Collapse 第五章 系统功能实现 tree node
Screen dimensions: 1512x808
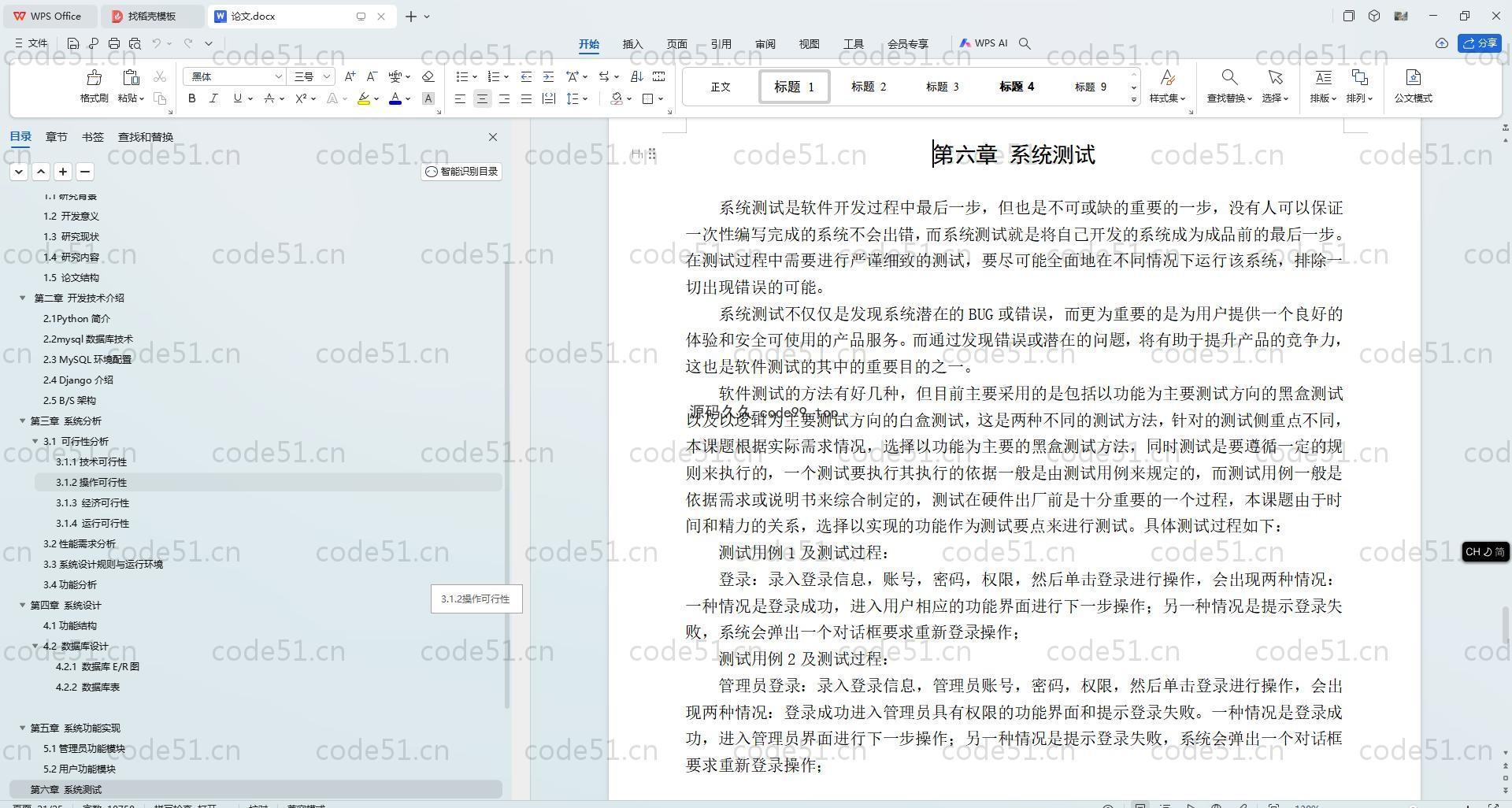[x=23, y=728]
